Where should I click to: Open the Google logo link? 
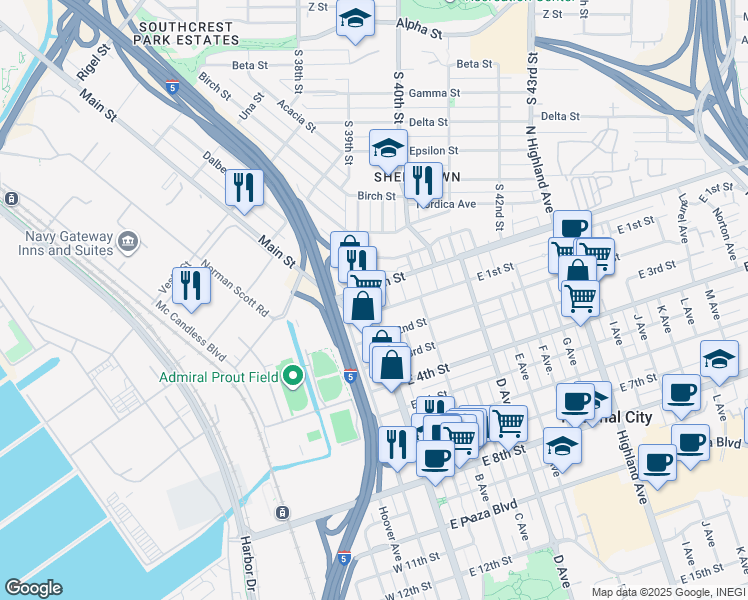(x=33, y=588)
